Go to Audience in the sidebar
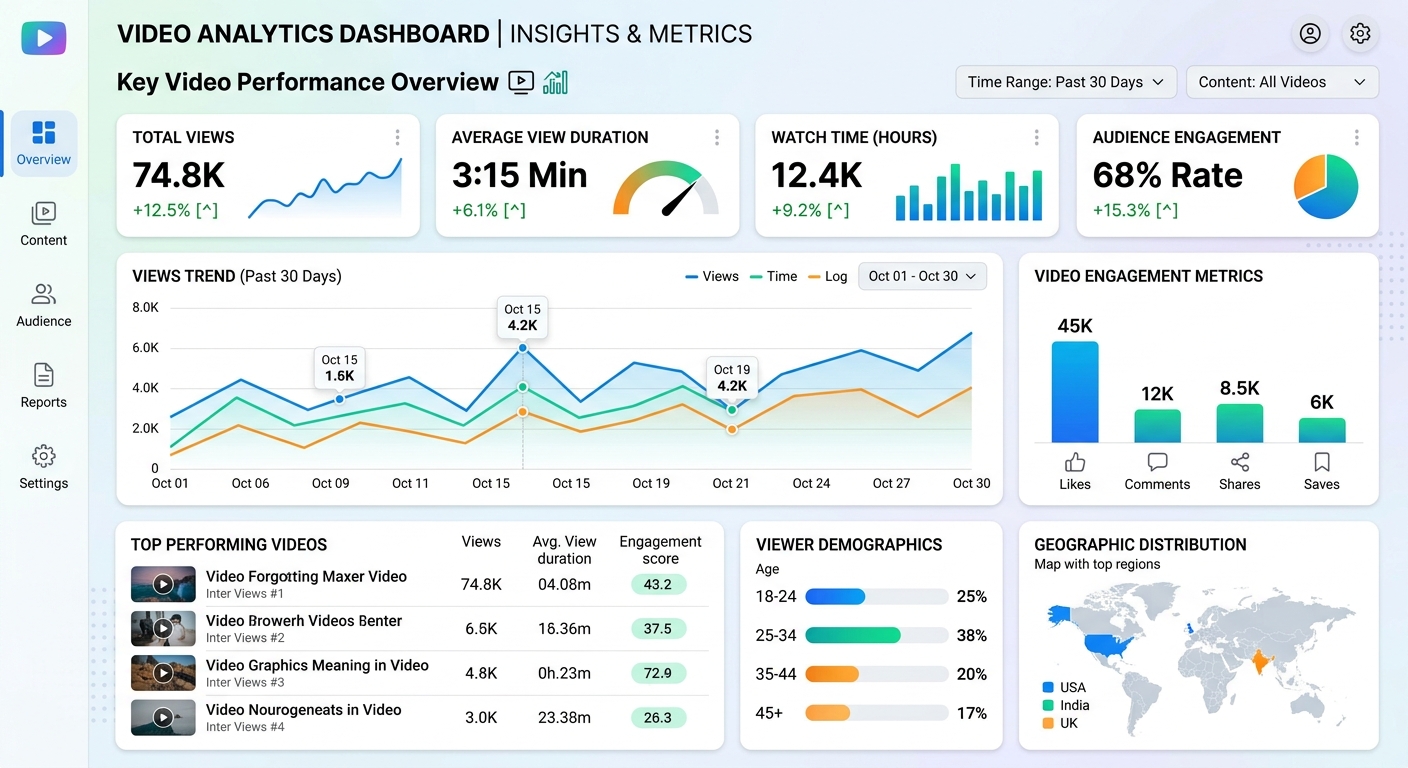Image resolution: width=1408 pixels, height=768 pixels. click(44, 305)
